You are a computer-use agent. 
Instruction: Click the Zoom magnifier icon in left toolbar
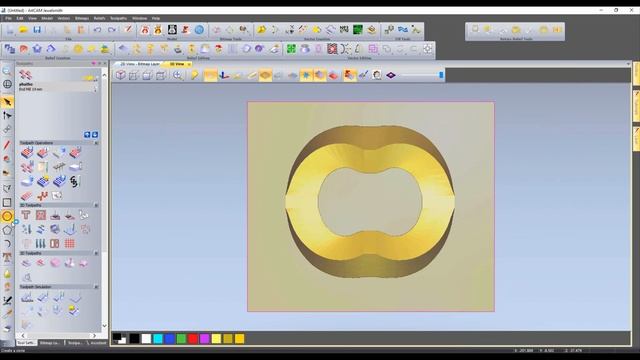click(x=7, y=71)
